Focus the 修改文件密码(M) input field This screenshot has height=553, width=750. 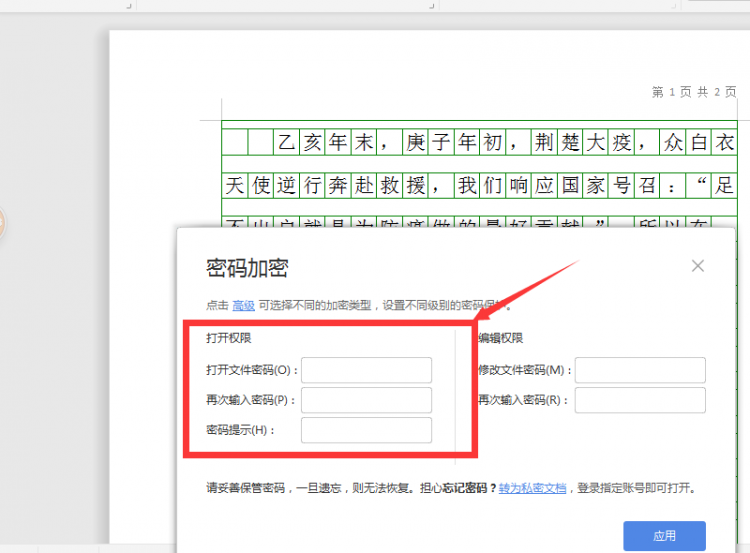pyautogui.click(x=640, y=370)
